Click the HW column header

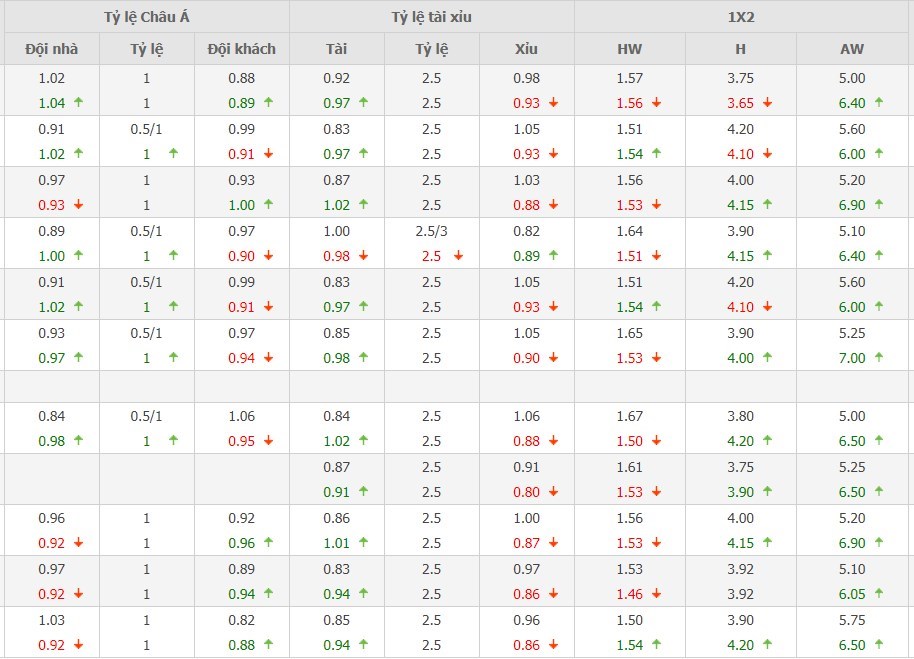(x=630, y=48)
